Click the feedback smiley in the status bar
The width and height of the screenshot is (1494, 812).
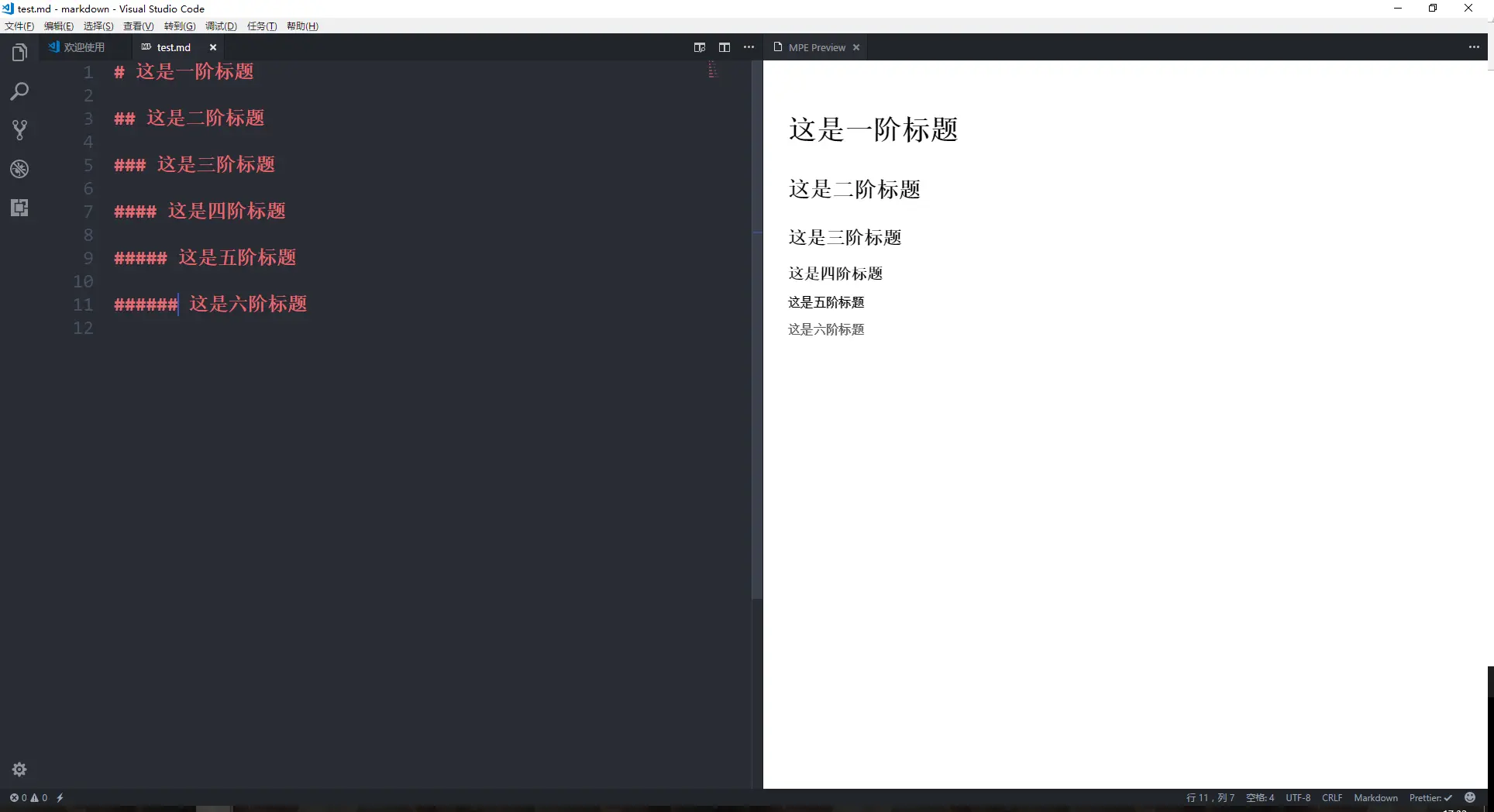1472,798
